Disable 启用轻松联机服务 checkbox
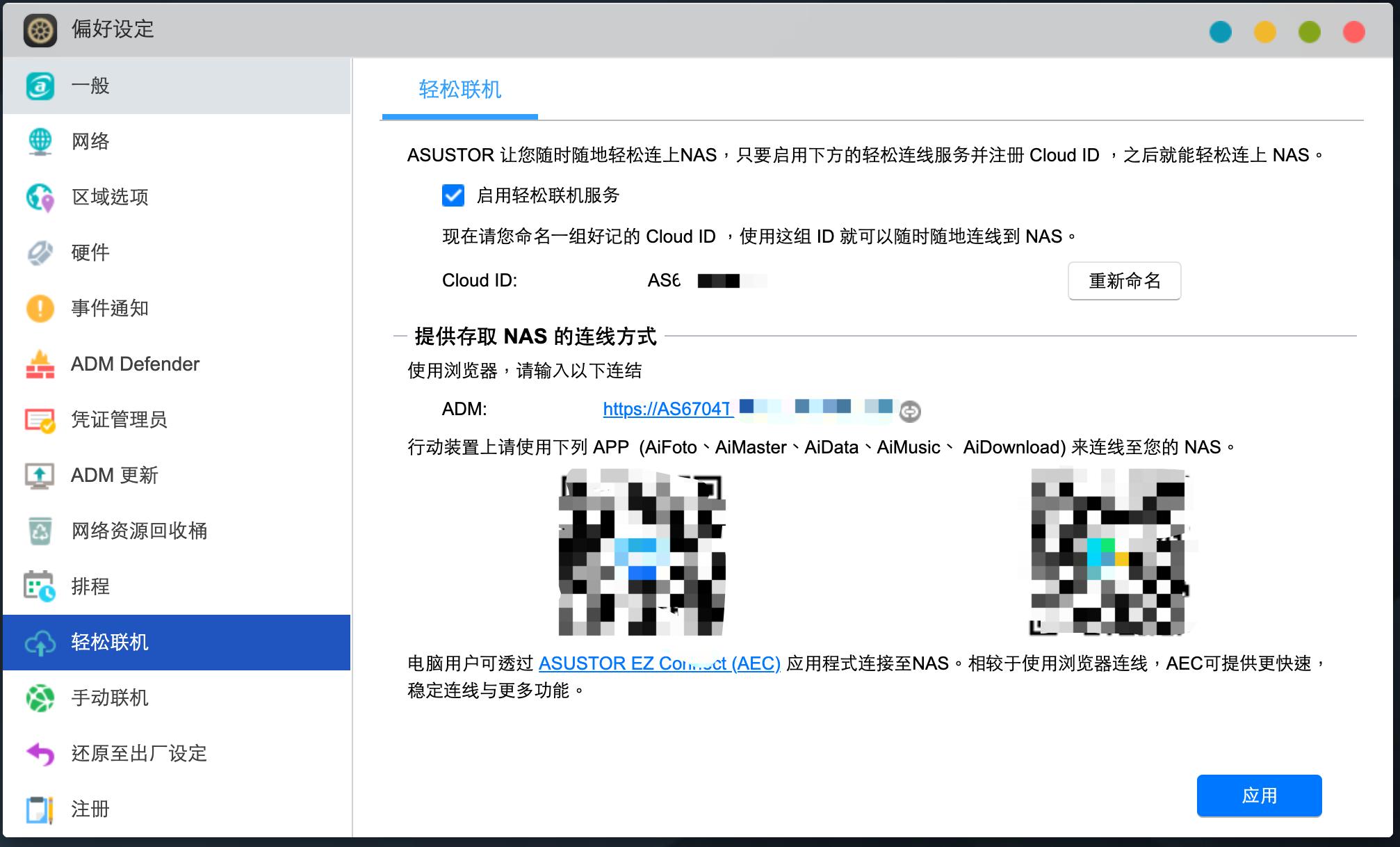 [x=453, y=197]
